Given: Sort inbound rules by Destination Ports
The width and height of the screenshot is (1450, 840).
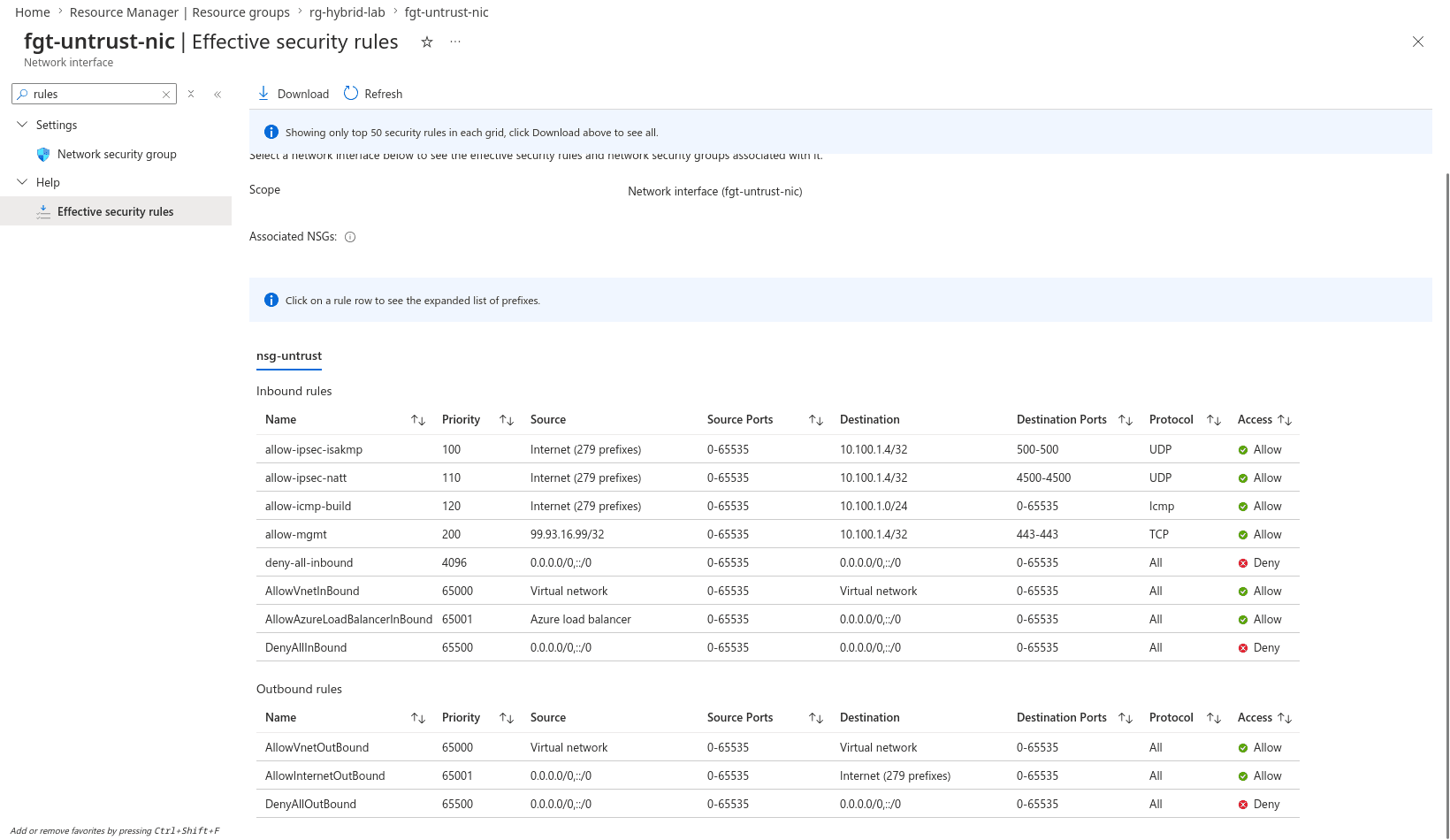Looking at the screenshot, I should (x=1126, y=420).
